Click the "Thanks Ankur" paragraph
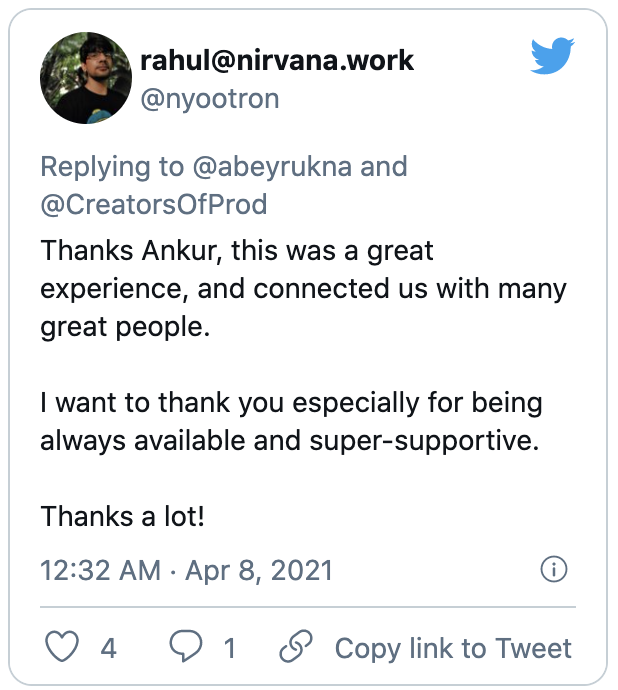618x690 pixels. (303, 289)
